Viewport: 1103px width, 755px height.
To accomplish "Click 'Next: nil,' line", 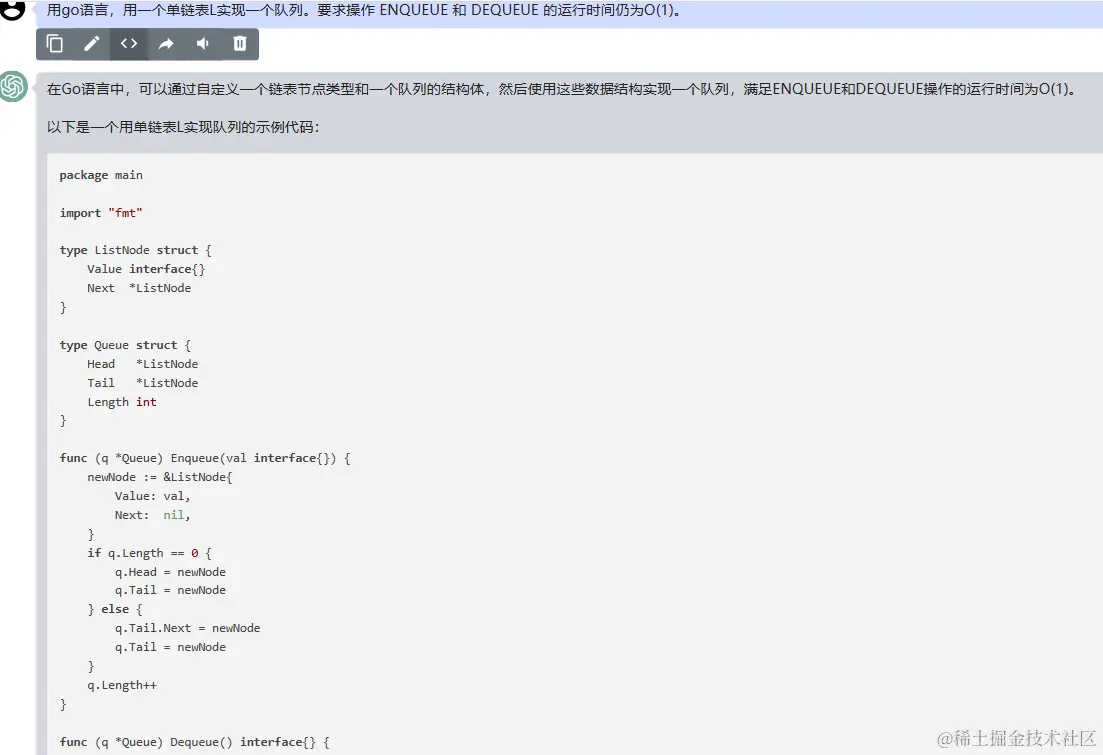I will pos(153,516).
